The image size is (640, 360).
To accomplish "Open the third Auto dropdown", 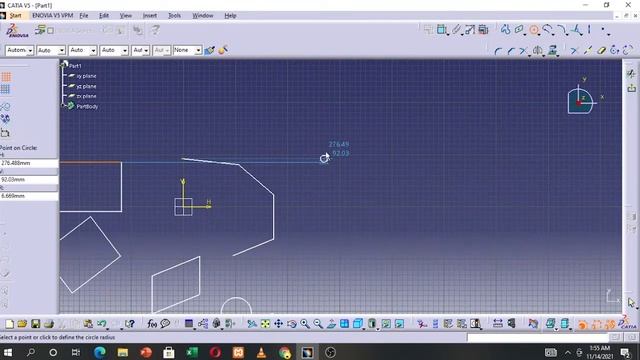I will tap(83, 50).
